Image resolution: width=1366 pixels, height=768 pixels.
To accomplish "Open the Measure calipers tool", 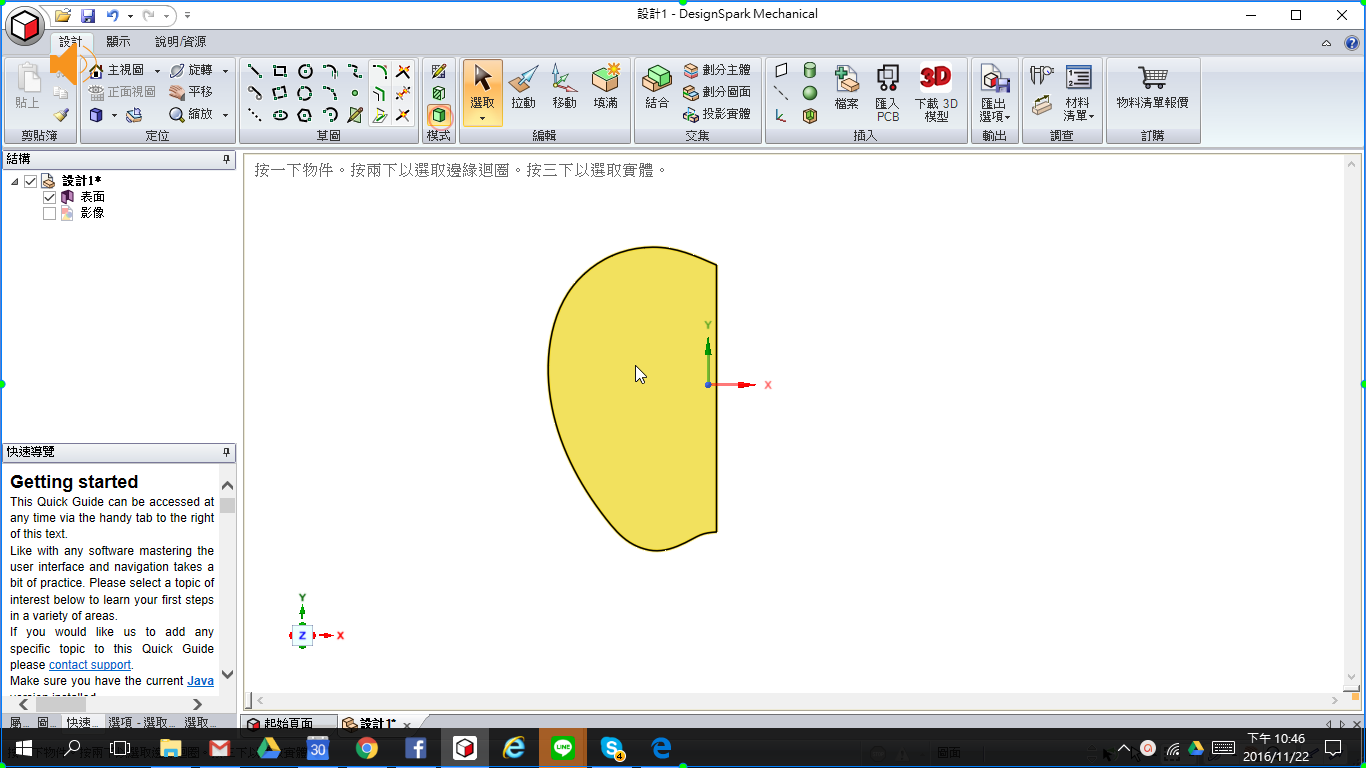I will pos(1042,74).
